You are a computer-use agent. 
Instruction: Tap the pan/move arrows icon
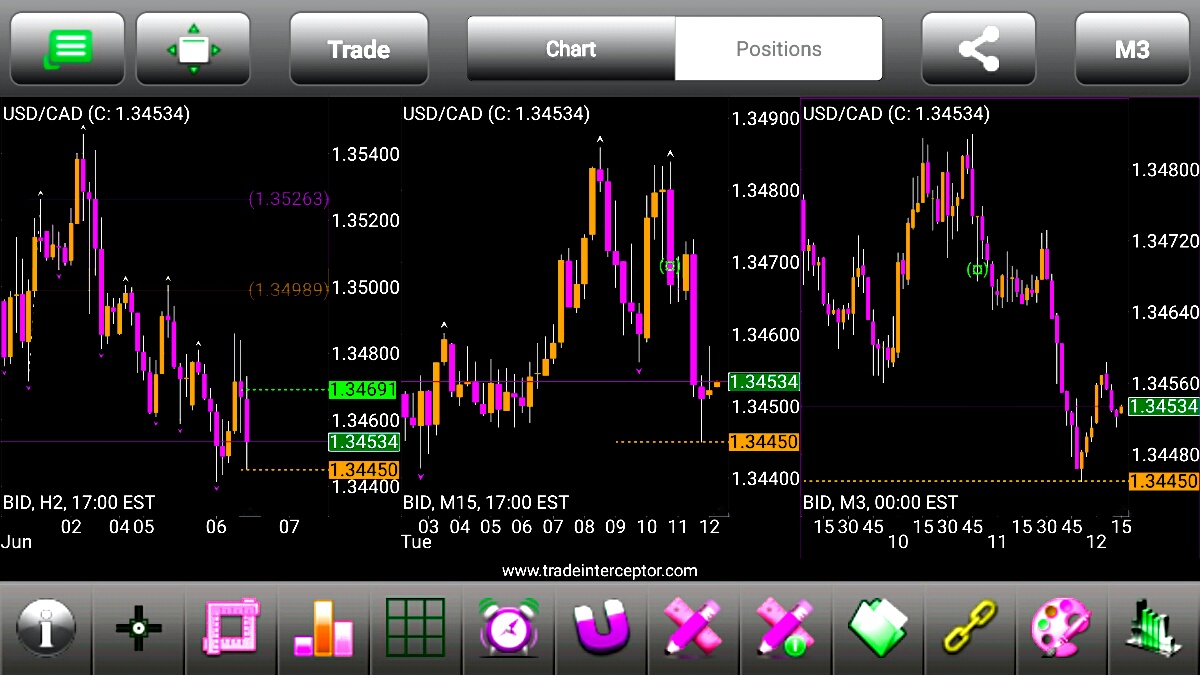193,48
